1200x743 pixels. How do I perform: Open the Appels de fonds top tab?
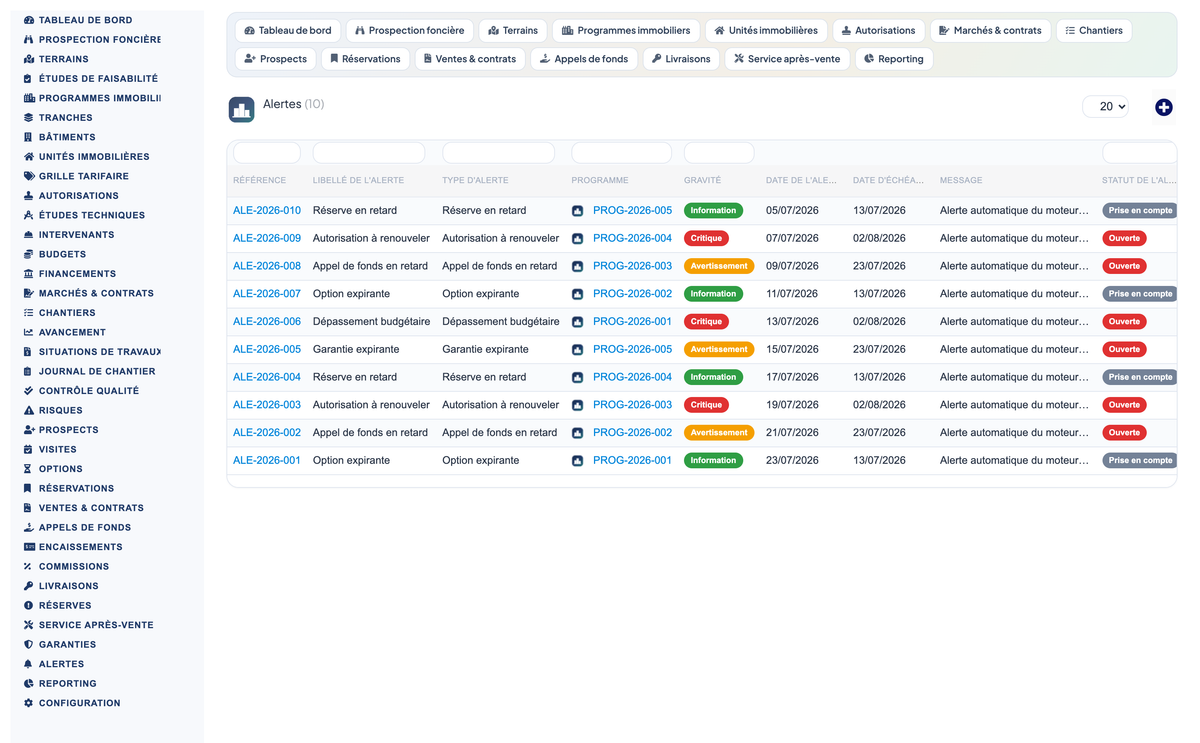pyautogui.click(x=584, y=59)
